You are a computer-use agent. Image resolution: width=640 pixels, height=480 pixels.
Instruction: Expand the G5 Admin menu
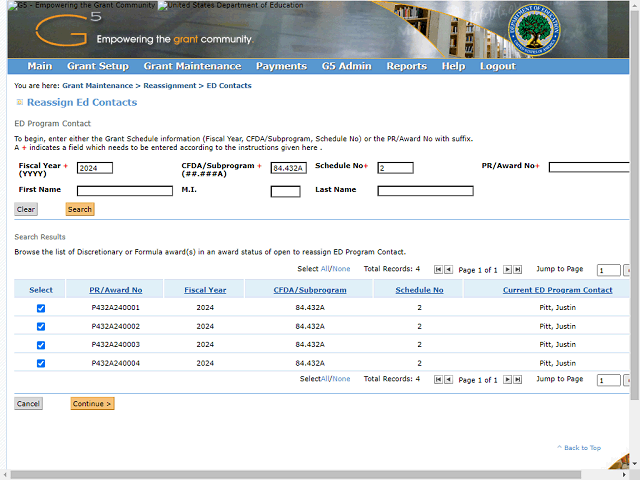pos(346,66)
